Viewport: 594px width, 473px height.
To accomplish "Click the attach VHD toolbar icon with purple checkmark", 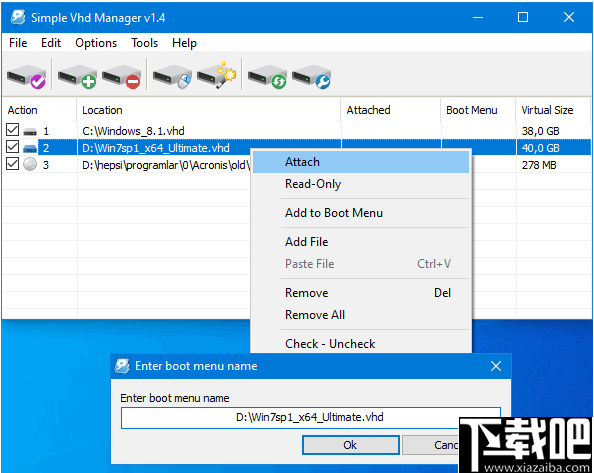I will pos(27,77).
